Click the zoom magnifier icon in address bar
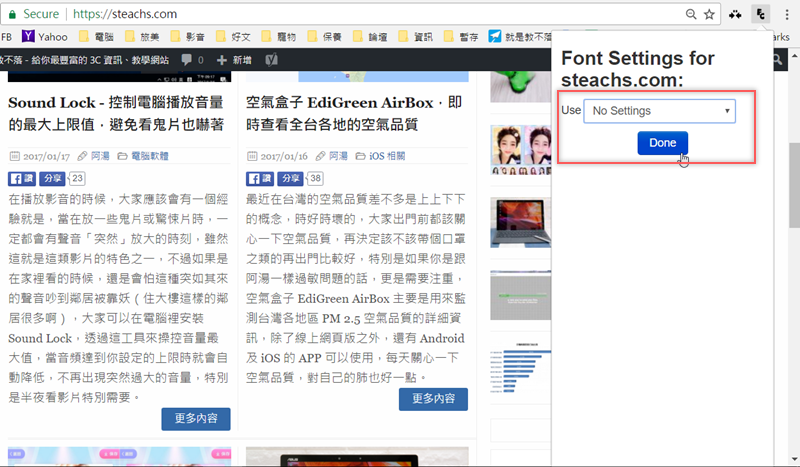 (x=691, y=14)
